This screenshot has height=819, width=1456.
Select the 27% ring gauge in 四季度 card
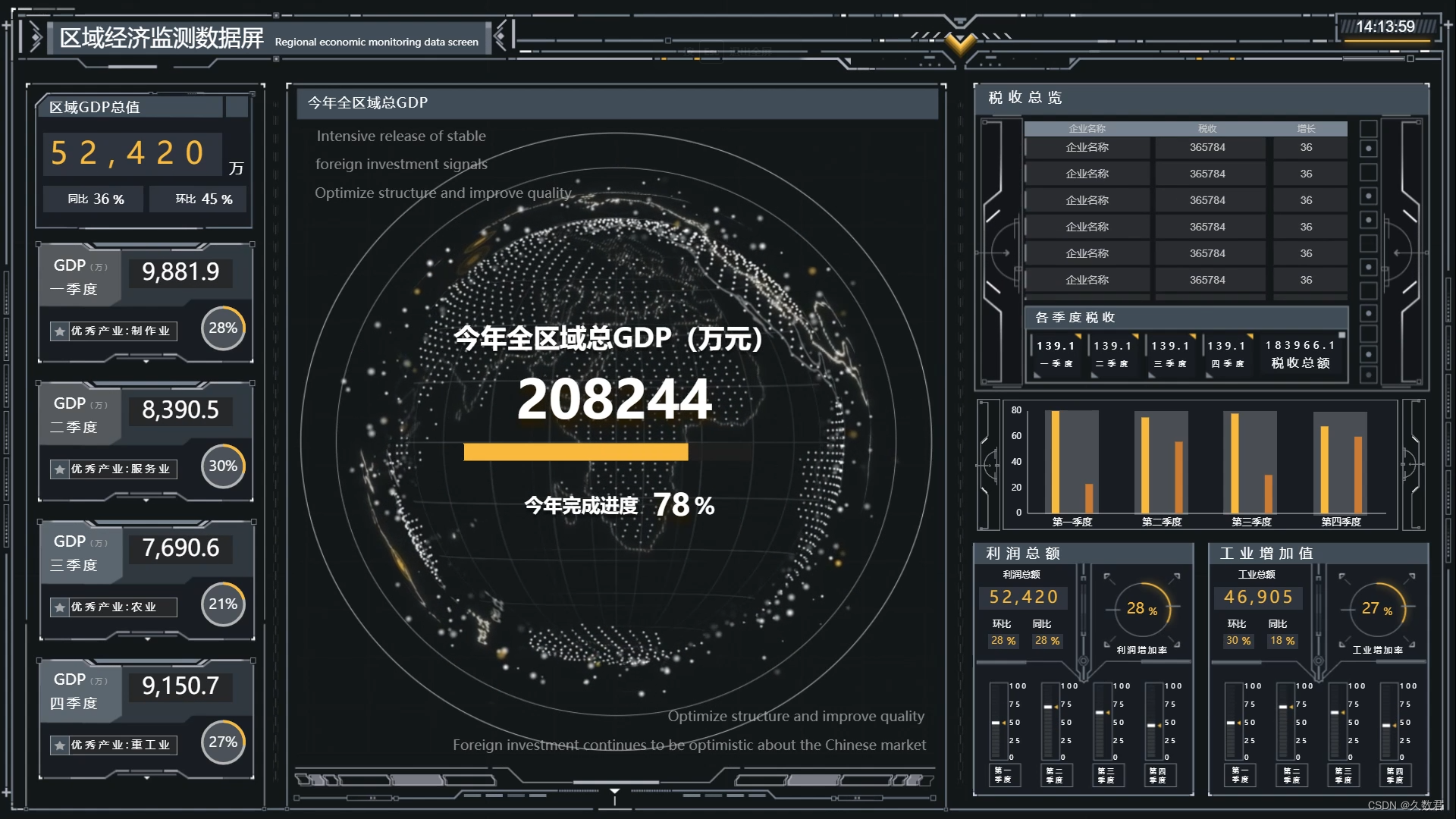[x=223, y=742]
